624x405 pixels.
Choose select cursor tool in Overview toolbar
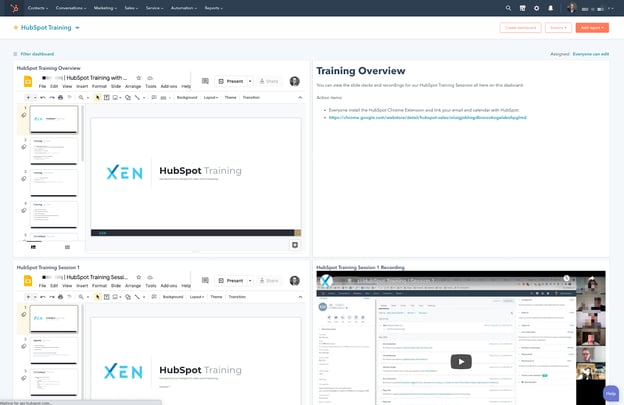(x=98, y=97)
